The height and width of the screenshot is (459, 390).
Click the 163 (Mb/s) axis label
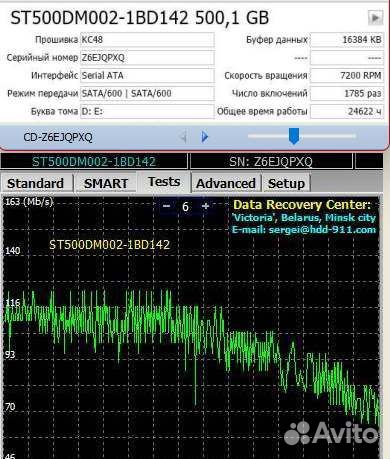29,202
